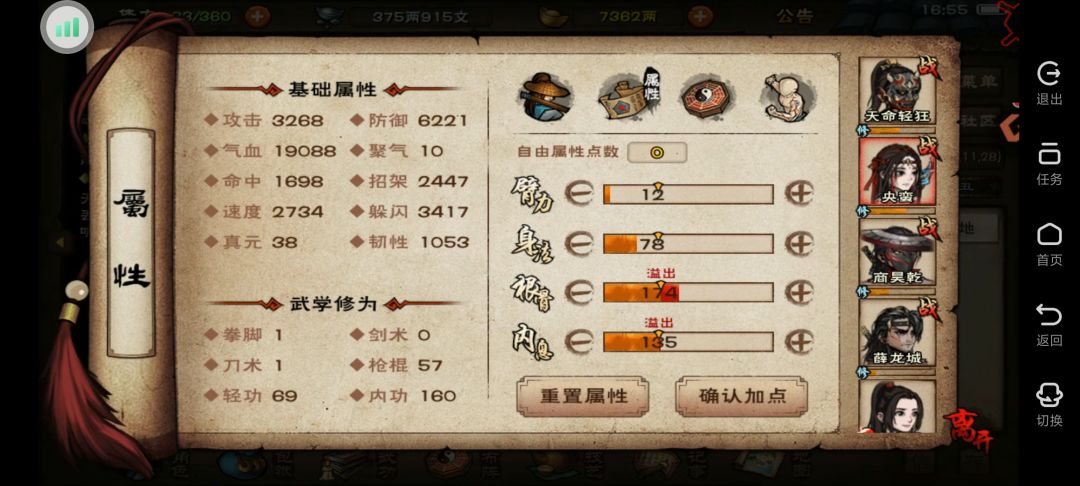Select the 商昊乾 character portrait
This screenshot has height=486, width=1080.
(x=898, y=253)
